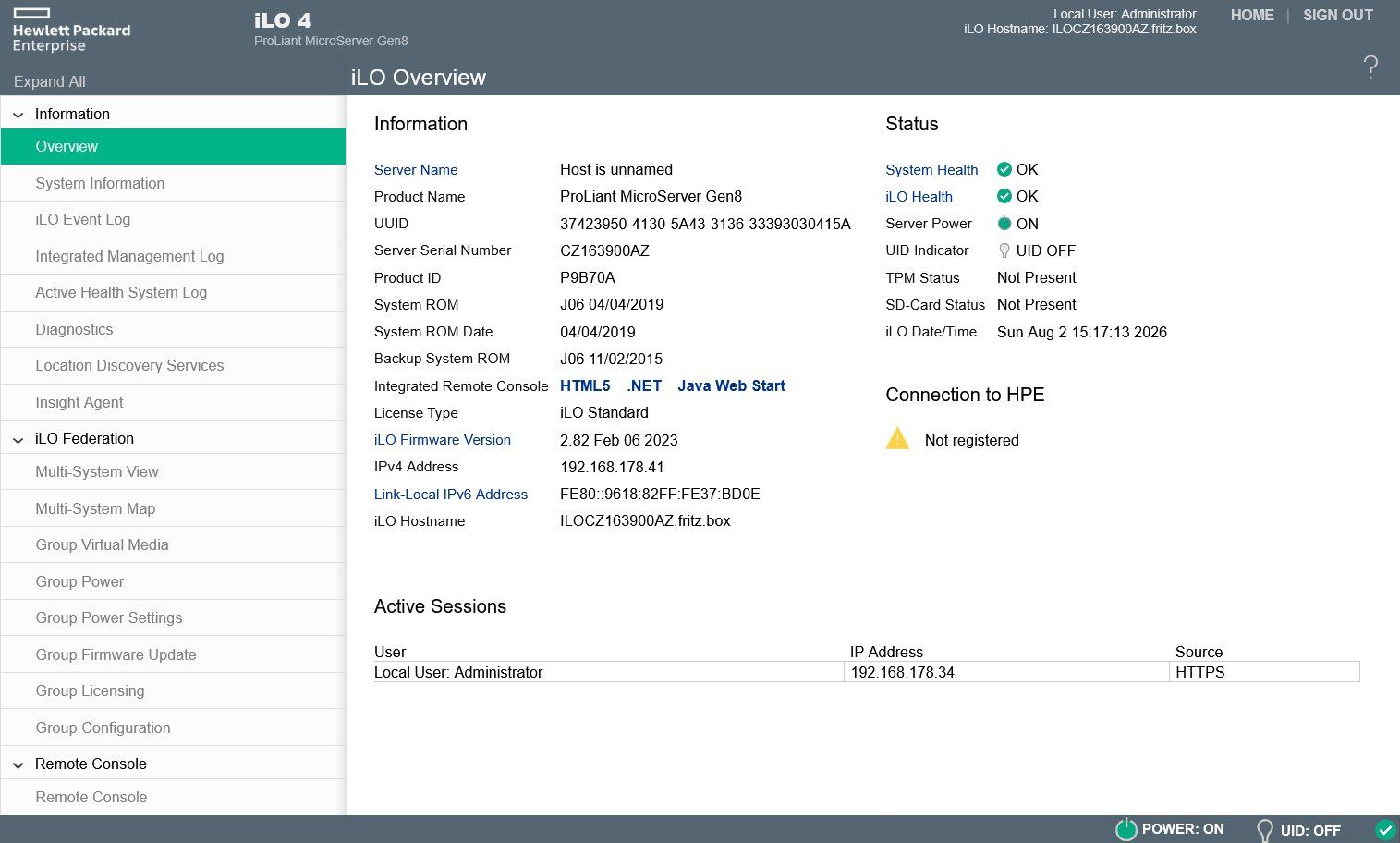Click UID: OFF text in footer
The width and height of the screenshot is (1400, 843).
click(1310, 830)
